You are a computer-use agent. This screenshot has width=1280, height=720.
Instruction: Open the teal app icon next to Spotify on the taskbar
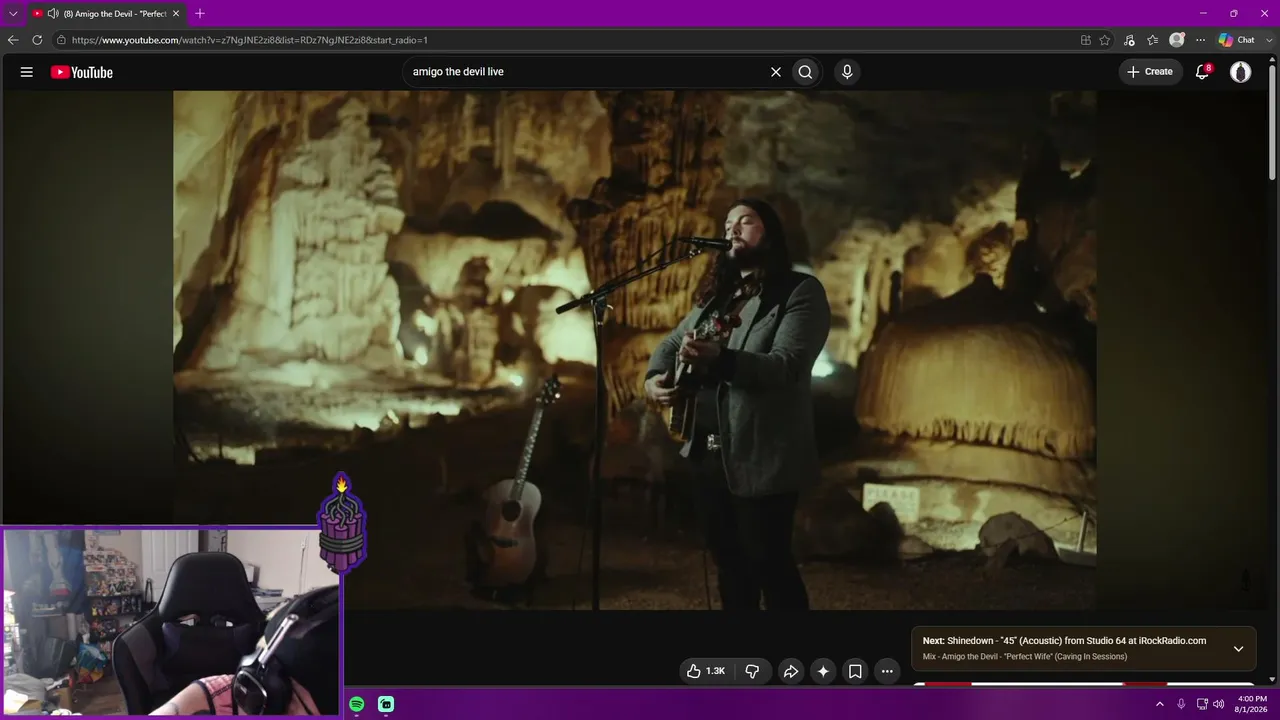[x=386, y=705]
